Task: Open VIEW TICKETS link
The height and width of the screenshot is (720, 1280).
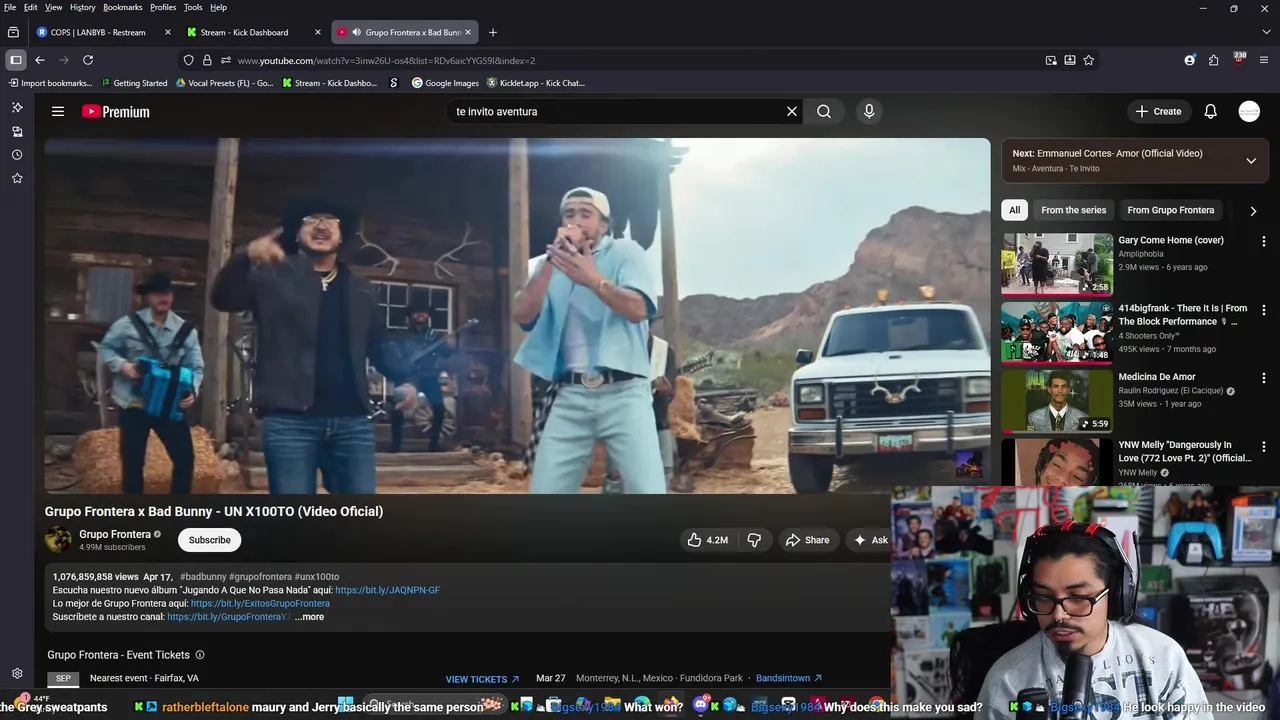Action: pyautogui.click(x=482, y=679)
